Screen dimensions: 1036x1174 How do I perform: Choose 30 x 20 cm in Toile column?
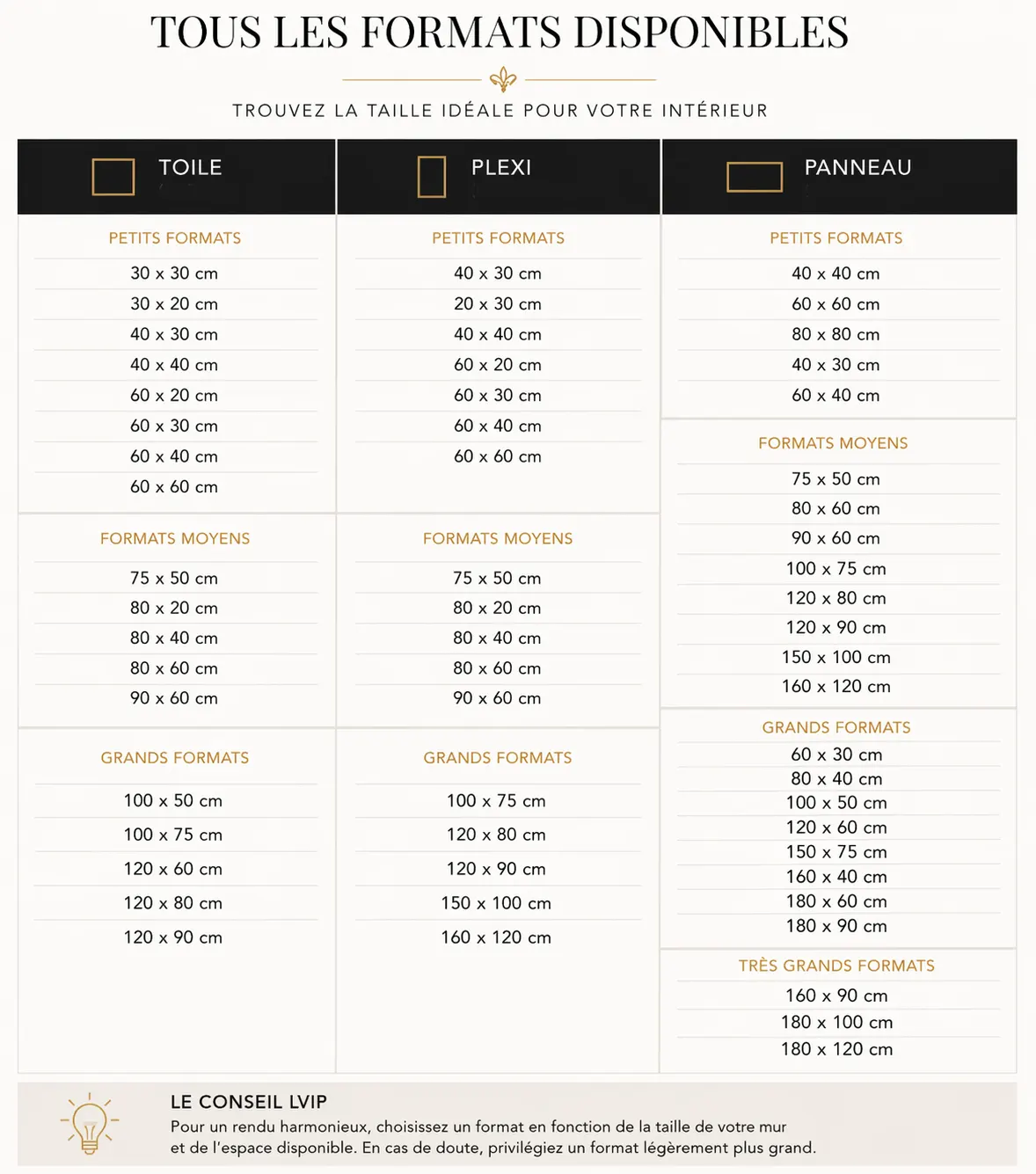coord(174,304)
